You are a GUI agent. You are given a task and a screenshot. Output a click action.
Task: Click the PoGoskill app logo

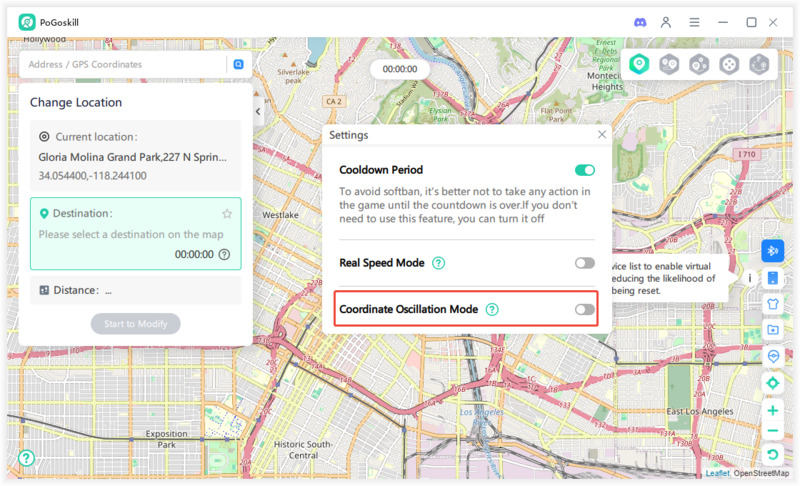click(x=27, y=22)
